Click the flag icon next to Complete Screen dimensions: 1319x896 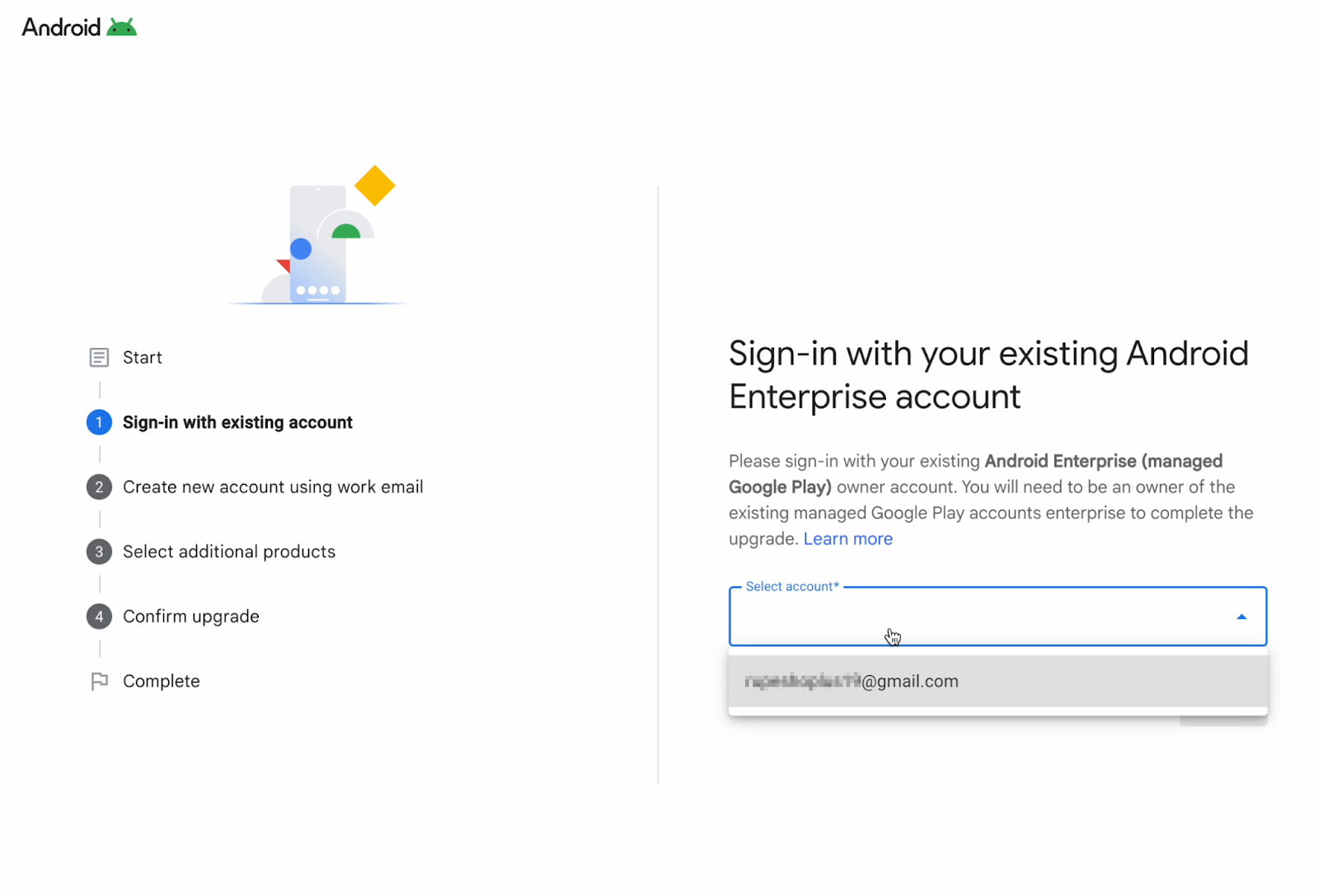coord(99,681)
